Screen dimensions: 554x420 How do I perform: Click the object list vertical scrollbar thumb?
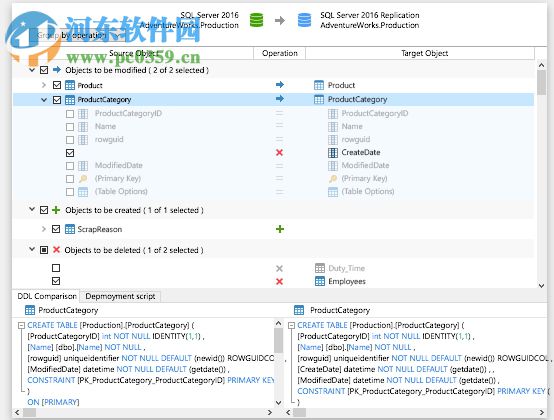pyautogui.click(x=541, y=83)
